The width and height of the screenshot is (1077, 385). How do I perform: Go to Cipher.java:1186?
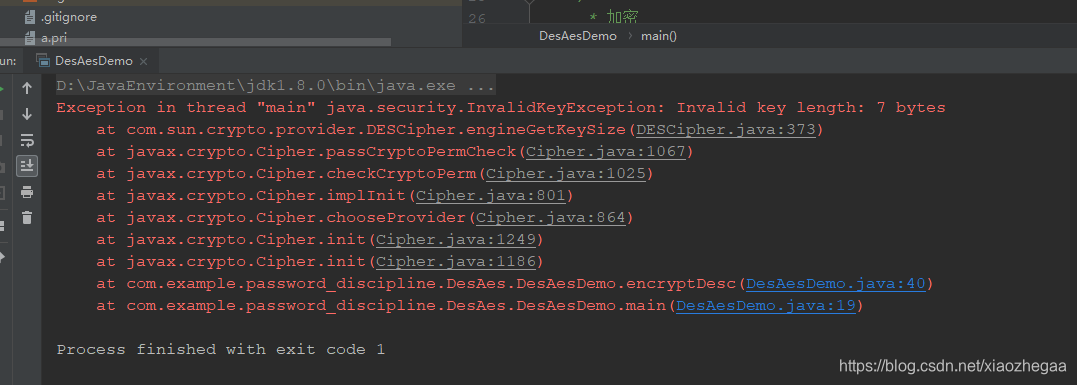click(455, 261)
